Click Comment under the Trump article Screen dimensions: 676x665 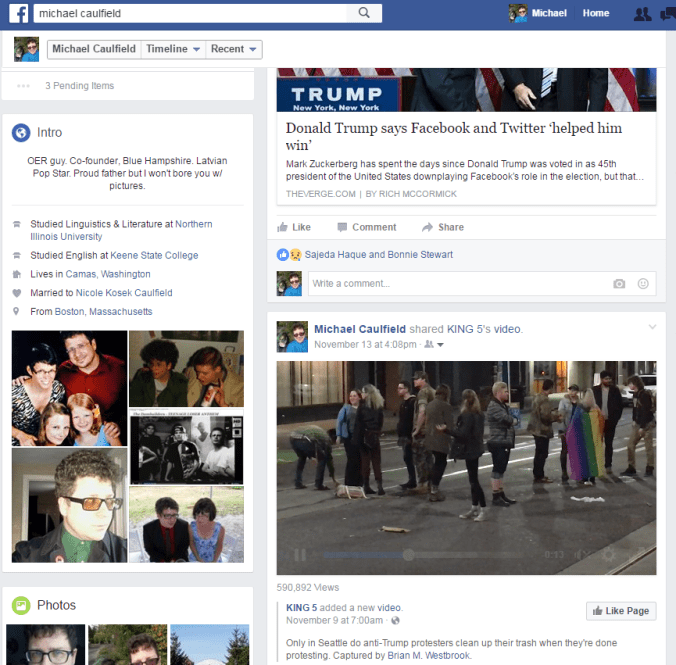tap(366, 227)
